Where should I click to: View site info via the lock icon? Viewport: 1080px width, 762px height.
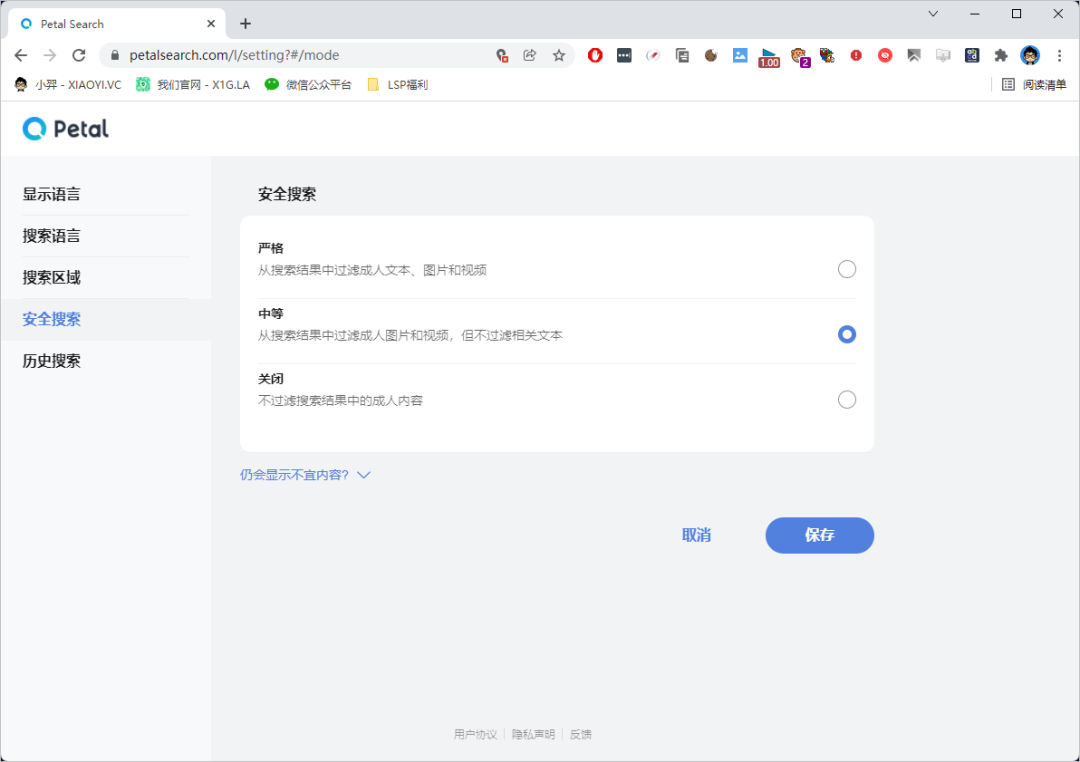[115, 55]
